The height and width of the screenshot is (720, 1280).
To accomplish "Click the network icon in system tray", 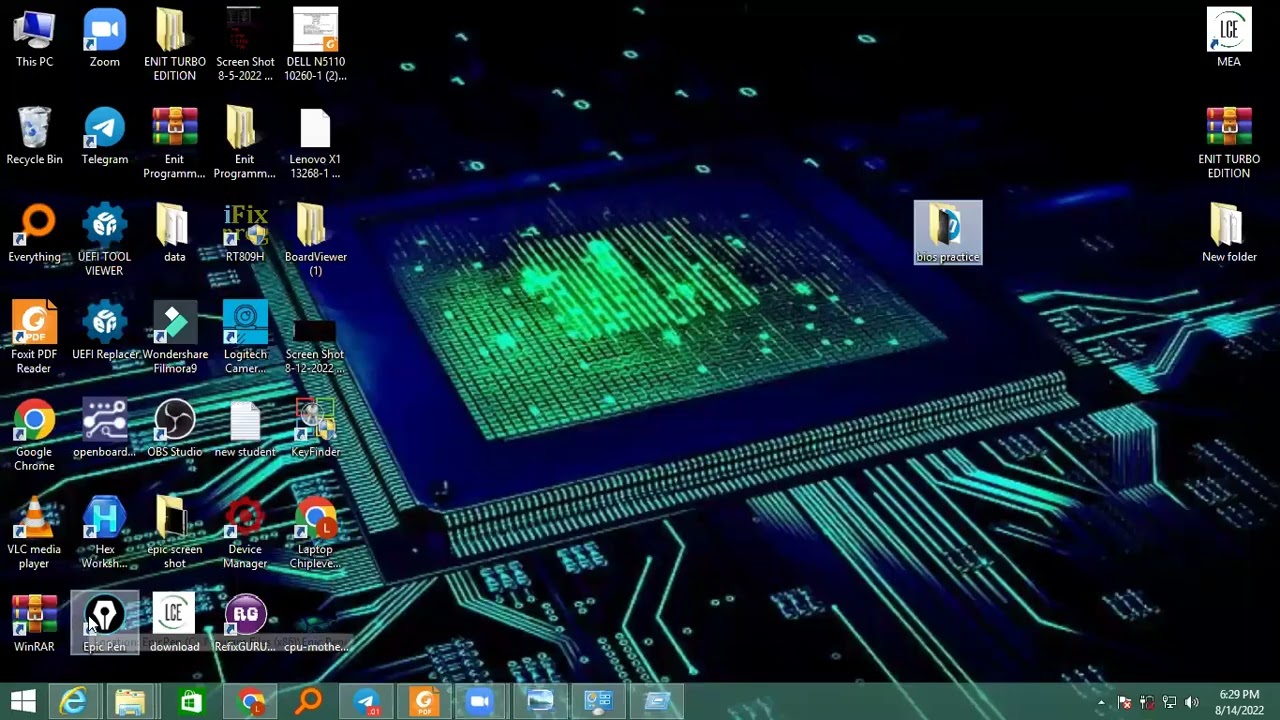I will [1168, 702].
